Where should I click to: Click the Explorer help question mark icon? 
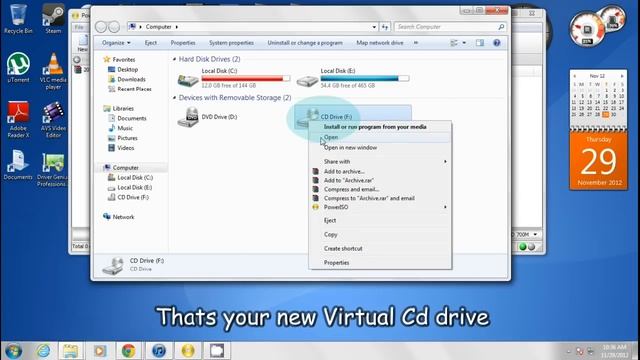497,43
